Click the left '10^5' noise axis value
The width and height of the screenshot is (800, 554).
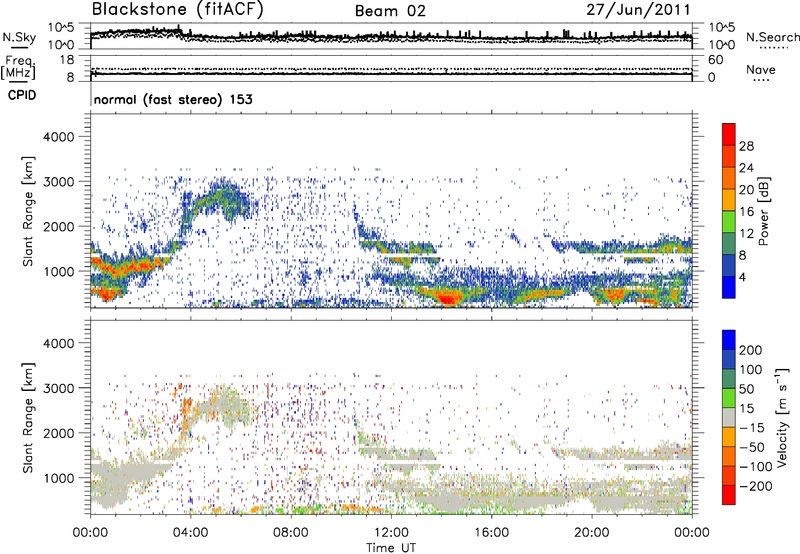tap(61, 27)
